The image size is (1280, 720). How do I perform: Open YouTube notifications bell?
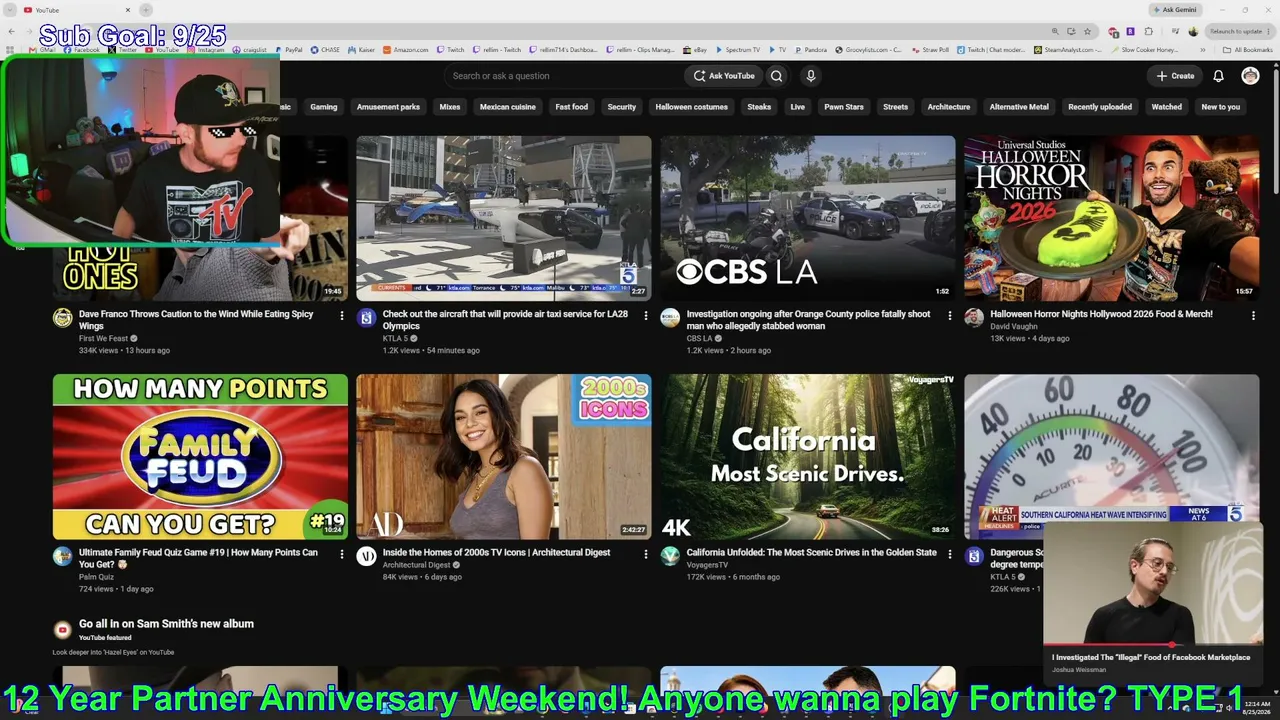(1218, 76)
